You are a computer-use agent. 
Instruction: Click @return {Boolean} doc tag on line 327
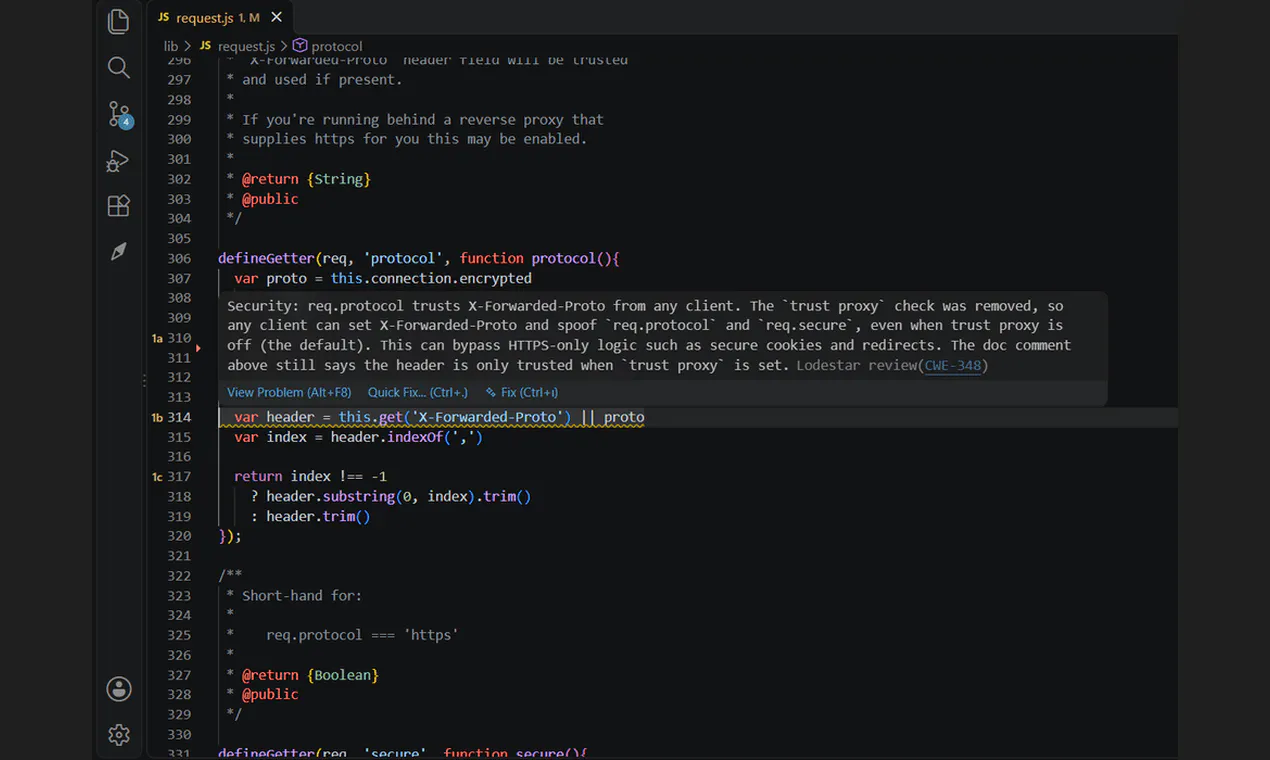[310, 675]
